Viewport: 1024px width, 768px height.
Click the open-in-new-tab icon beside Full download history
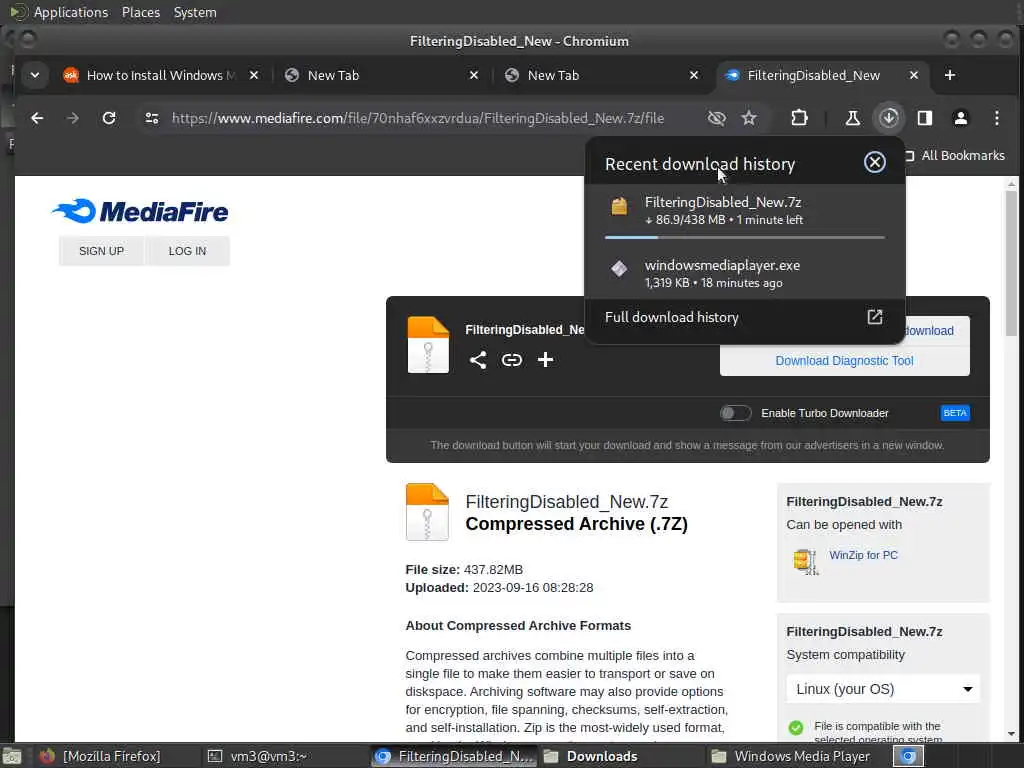(x=874, y=317)
